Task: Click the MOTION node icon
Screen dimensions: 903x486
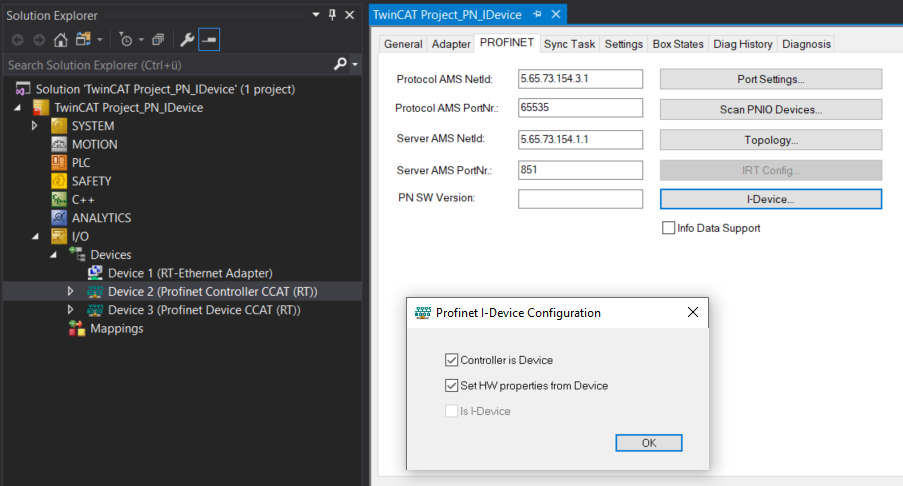Action: click(x=59, y=144)
